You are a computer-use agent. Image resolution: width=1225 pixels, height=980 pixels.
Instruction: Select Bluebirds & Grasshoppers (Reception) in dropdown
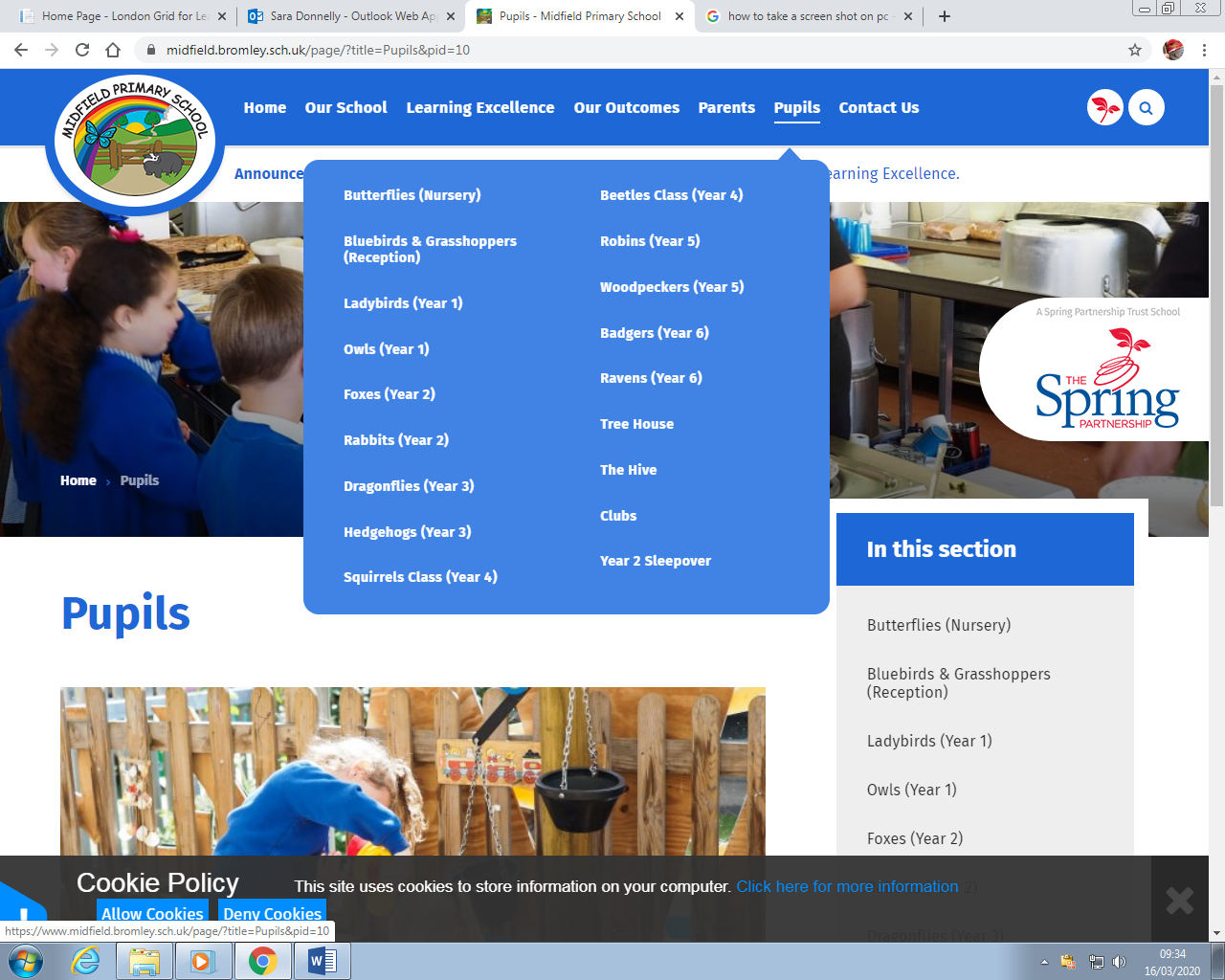tap(430, 249)
